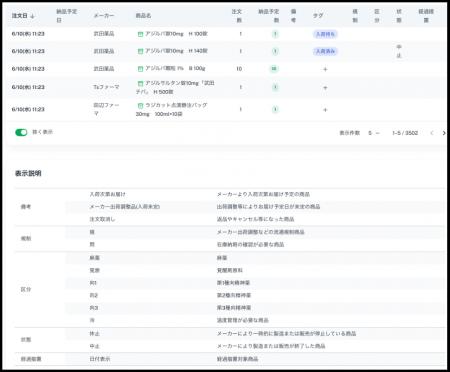Viewport: 450px width, 372px height.
Task: Click the order date in the ラジカット row
Action: tap(28, 109)
